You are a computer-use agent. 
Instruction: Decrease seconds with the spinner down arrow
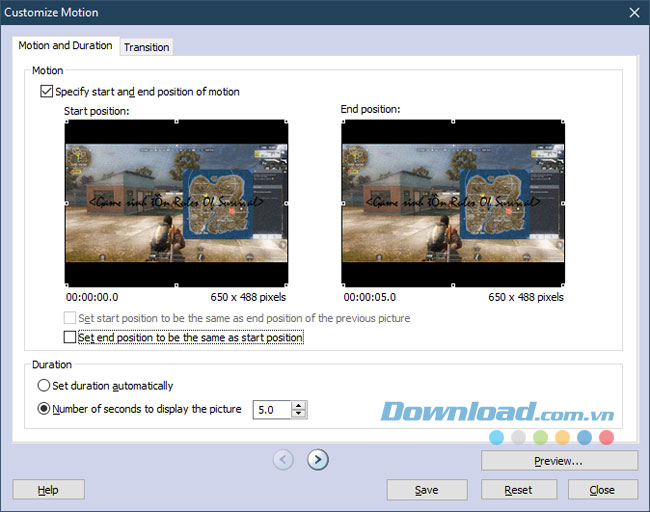click(298, 414)
